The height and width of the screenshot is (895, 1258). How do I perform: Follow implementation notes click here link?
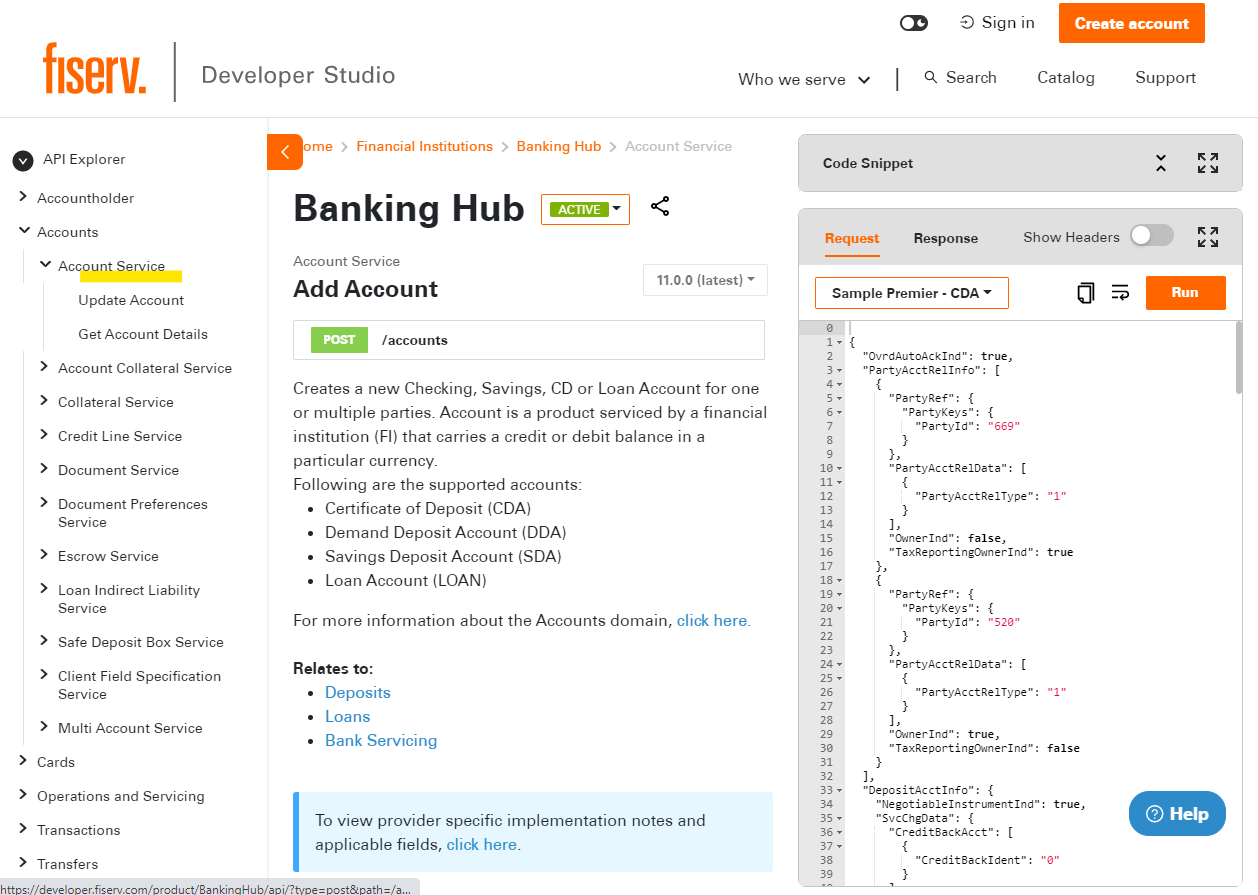(482, 844)
